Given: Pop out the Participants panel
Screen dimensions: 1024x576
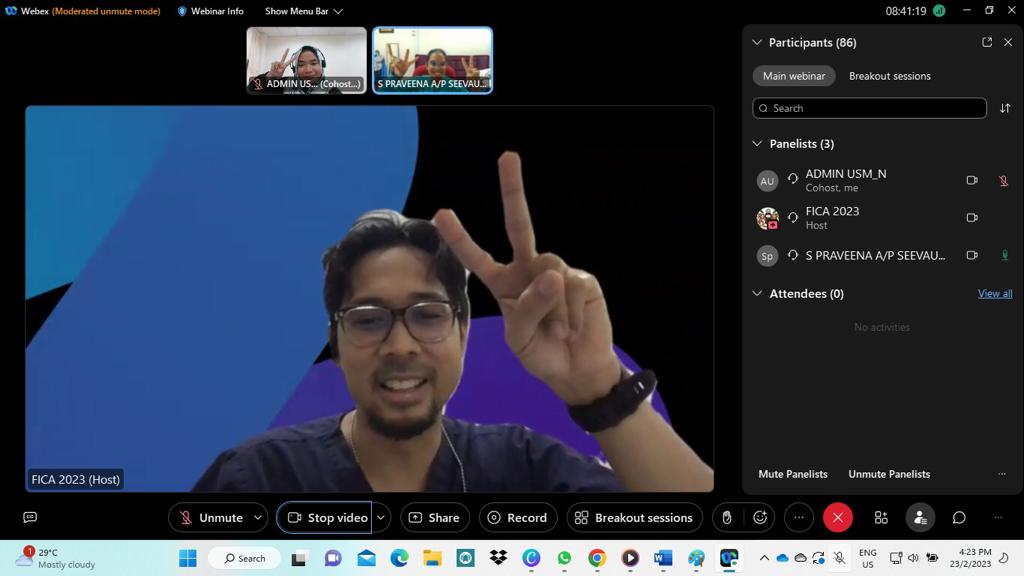Looking at the screenshot, I should tap(987, 42).
